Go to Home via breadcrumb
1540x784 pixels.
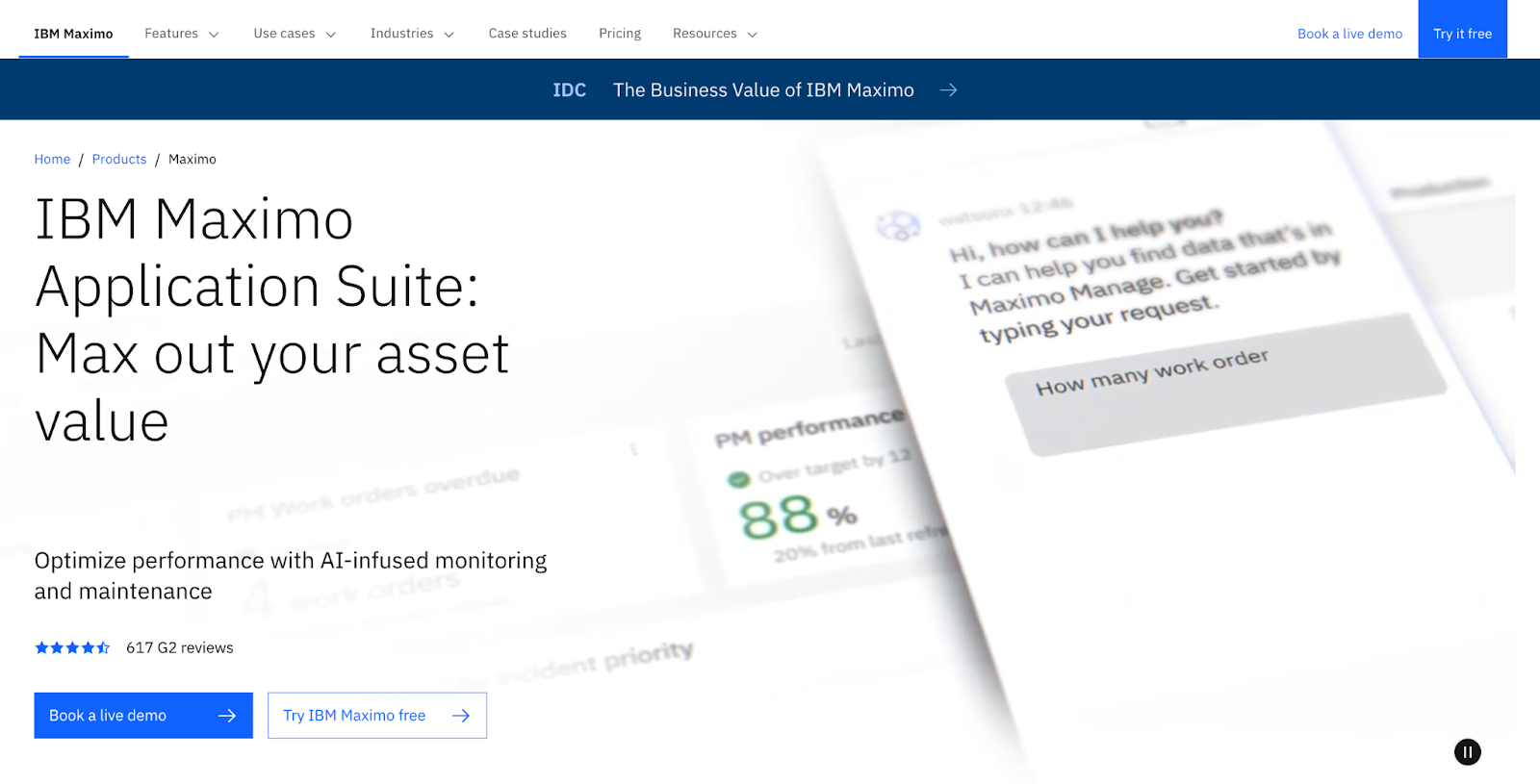click(x=52, y=159)
